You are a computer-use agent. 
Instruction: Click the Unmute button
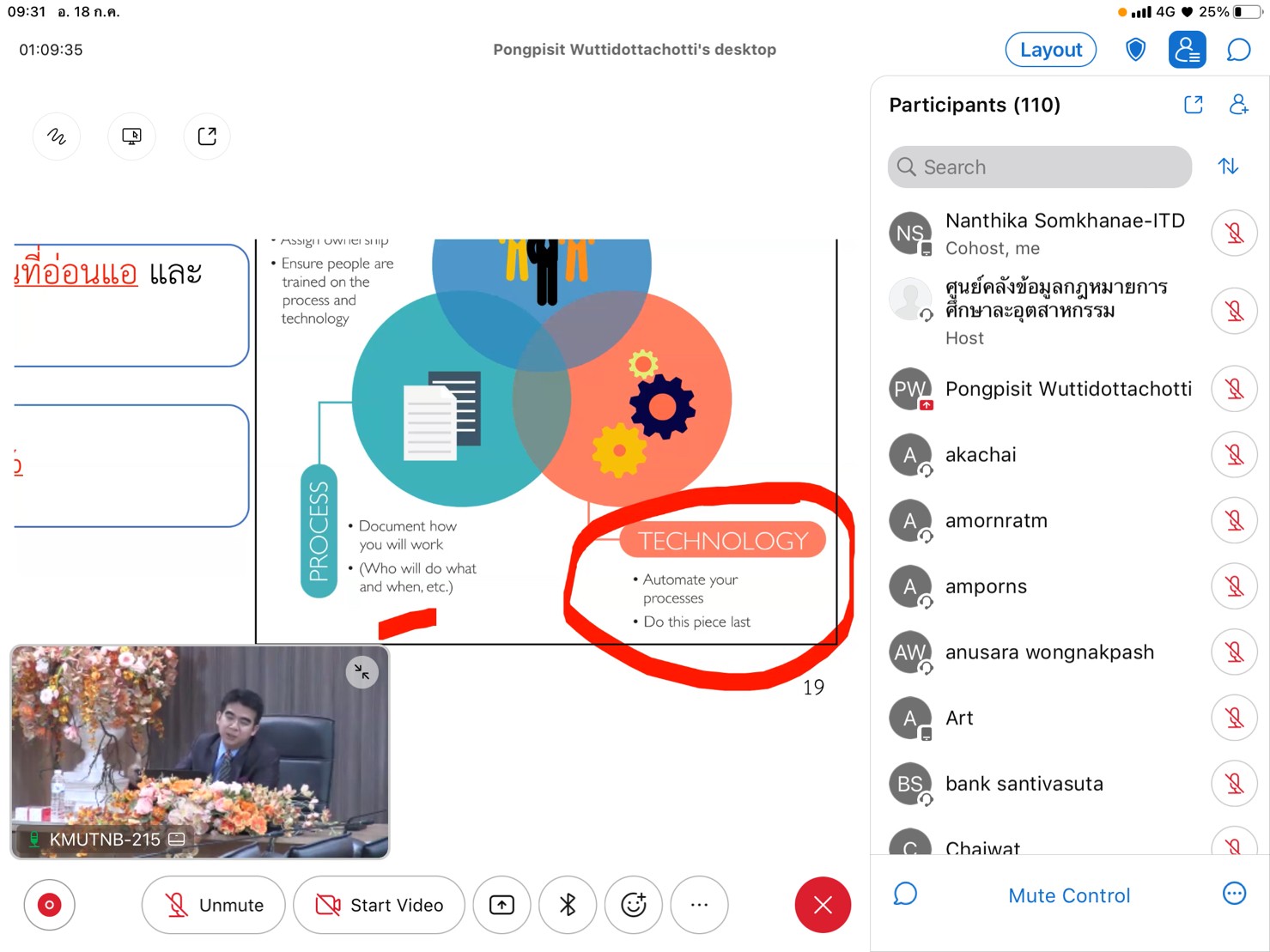click(x=213, y=905)
